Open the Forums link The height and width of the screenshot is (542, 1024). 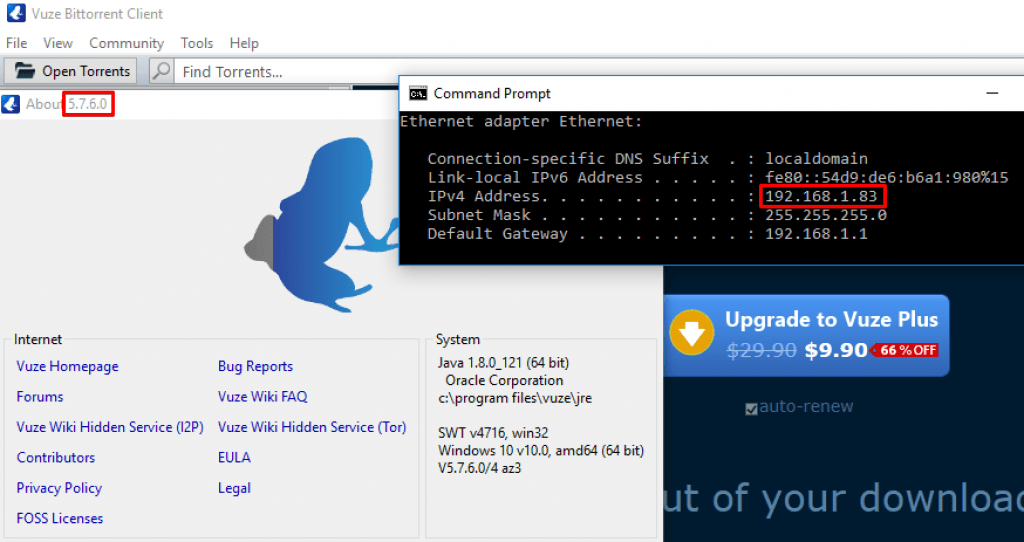tap(40, 396)
